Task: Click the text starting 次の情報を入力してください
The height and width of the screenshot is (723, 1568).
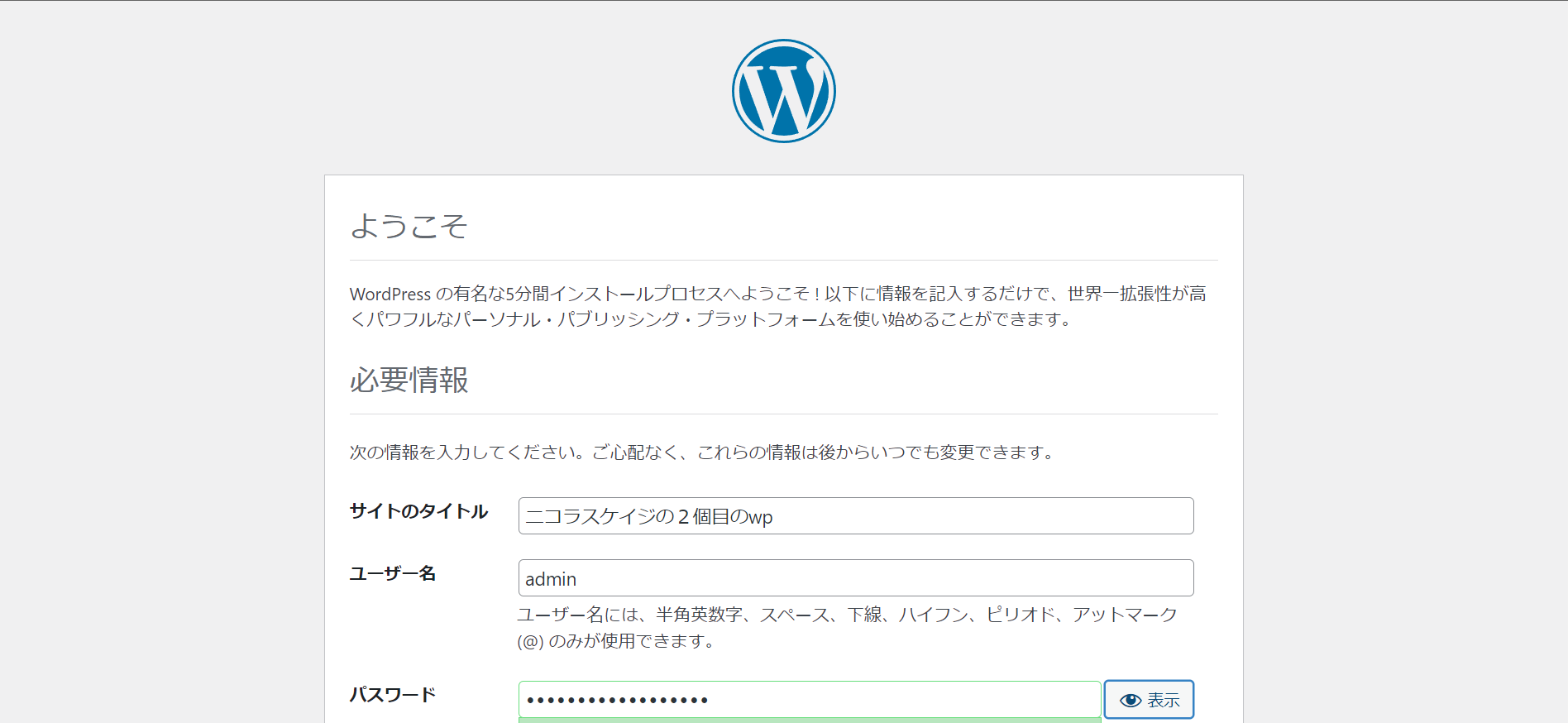Action: 704,452
